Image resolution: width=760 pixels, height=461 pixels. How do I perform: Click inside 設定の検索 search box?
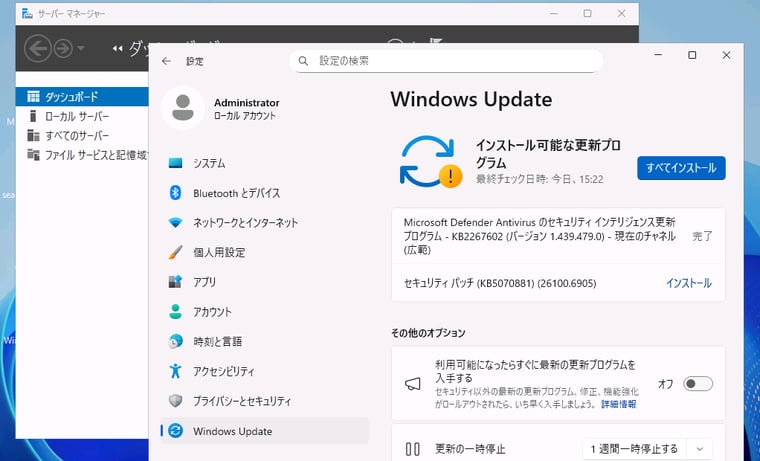(446, 61)
